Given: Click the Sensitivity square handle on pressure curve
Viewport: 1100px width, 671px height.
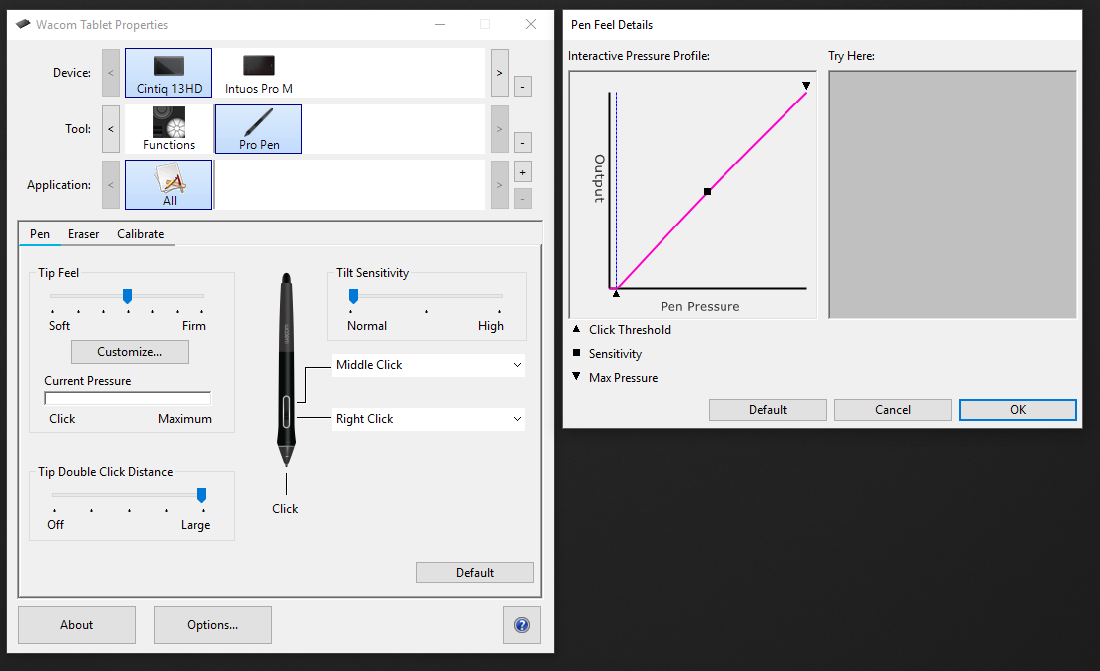Looking at the screenshot, I should point(707,191).
